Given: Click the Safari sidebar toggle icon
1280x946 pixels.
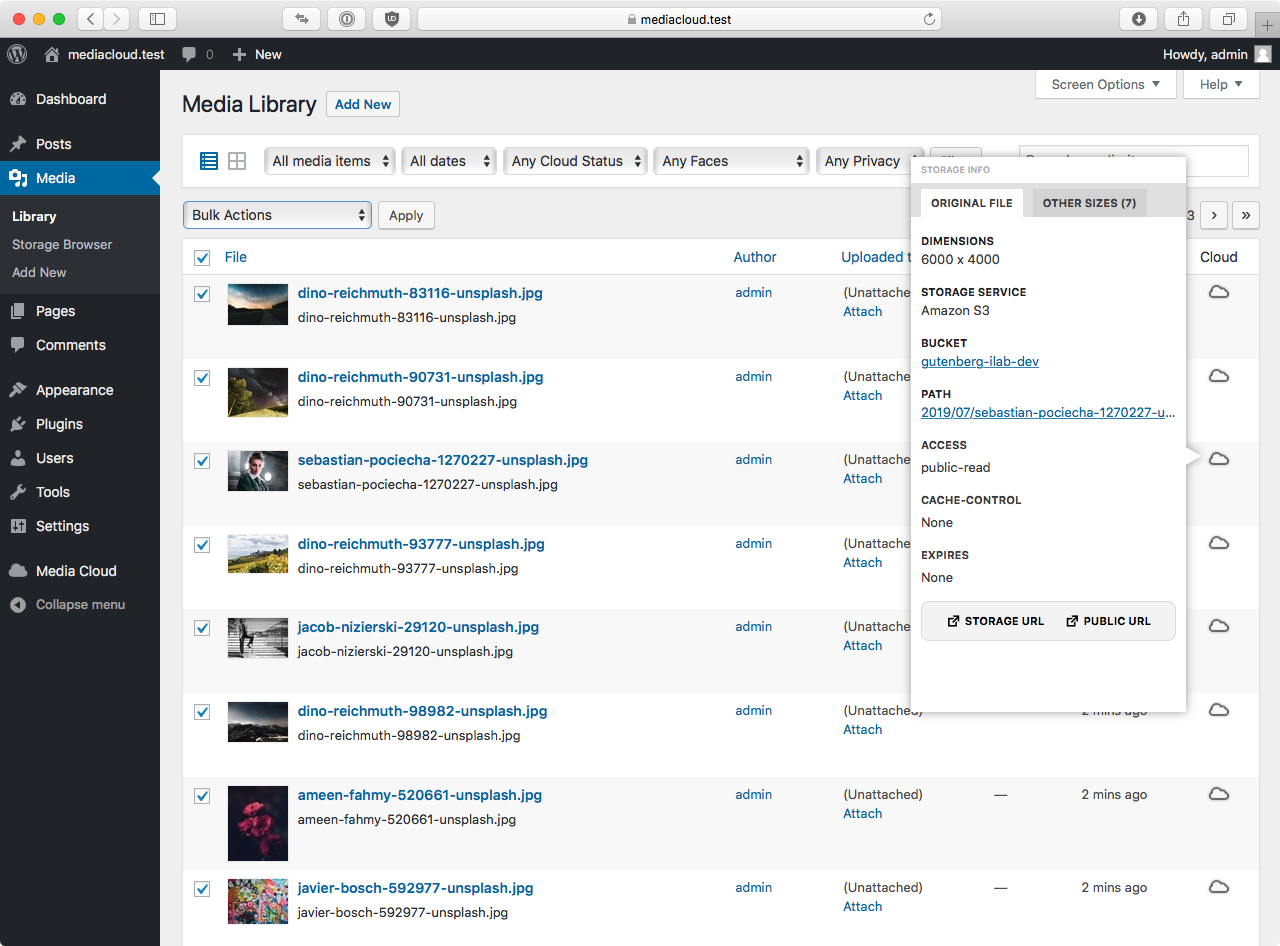Looking at the screenshot, I should (157, 19).
